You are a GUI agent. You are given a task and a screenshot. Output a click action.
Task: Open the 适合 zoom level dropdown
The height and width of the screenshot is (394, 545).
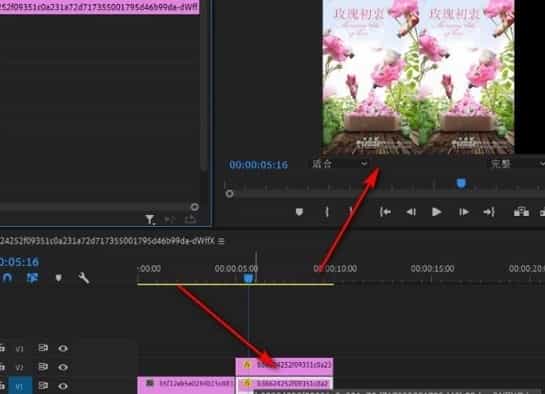click(x=339, y=164)
